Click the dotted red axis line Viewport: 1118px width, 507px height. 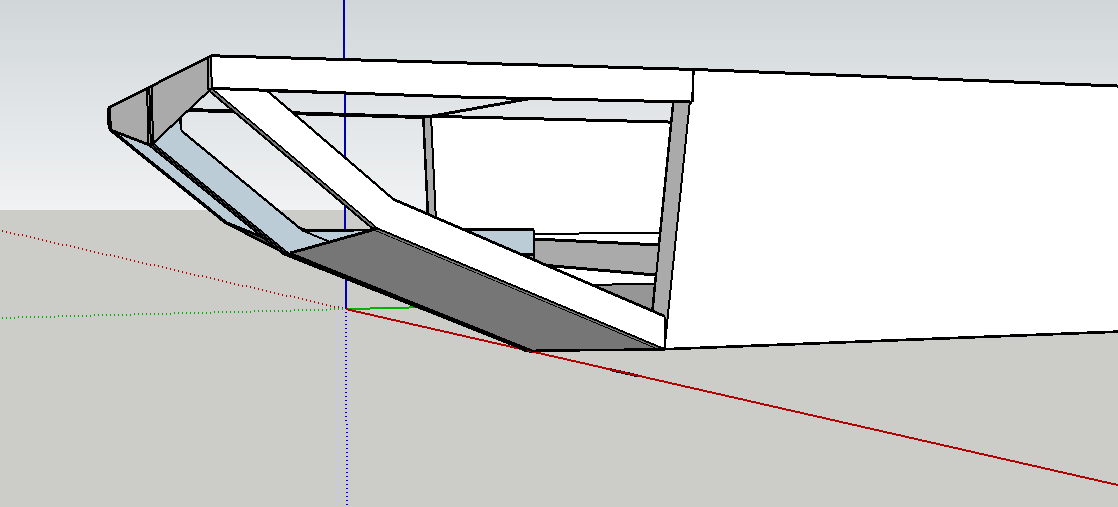point(150,263)
